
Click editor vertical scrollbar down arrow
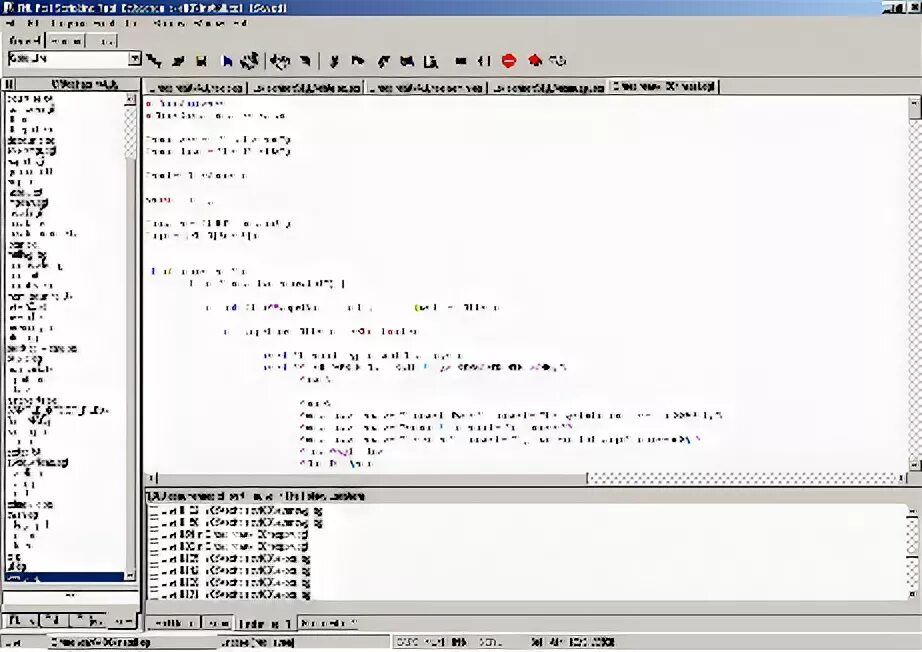915,464
